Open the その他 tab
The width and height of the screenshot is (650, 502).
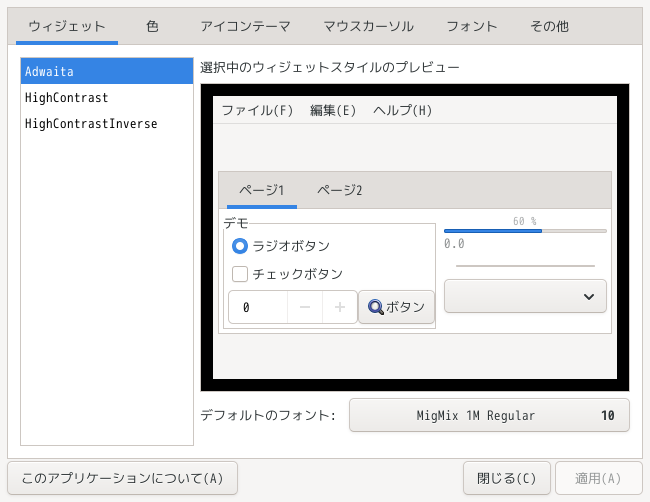coord(550,26)
